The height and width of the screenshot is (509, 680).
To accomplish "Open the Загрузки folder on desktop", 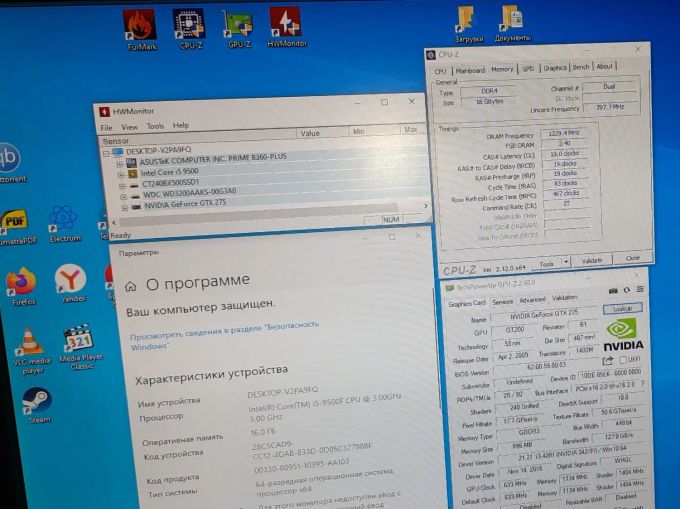I will point(468,24).
